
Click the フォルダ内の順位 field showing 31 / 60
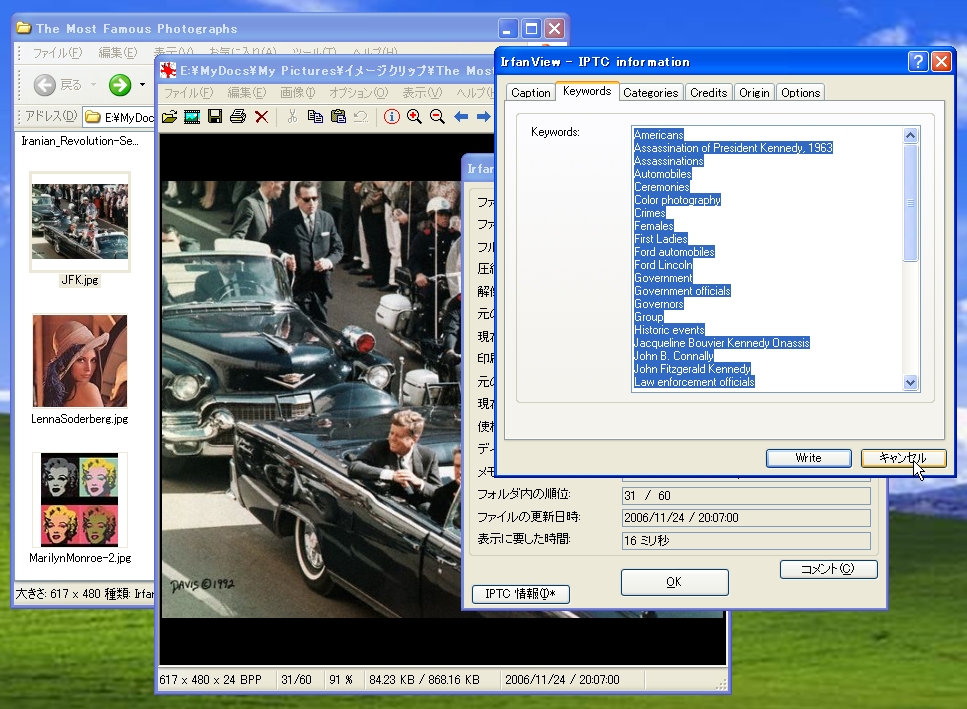tap(746, 496)
